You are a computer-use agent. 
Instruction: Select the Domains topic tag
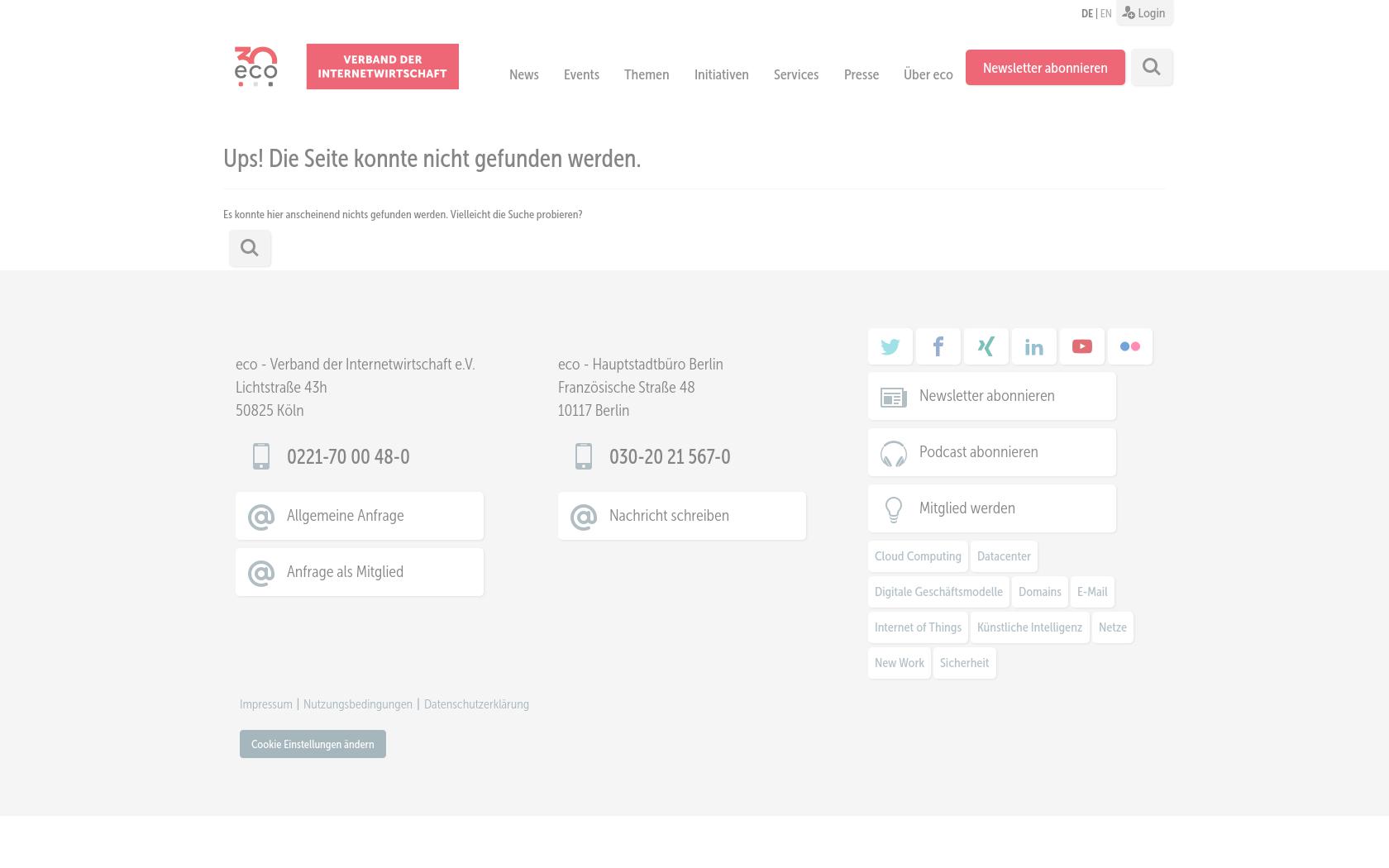click(x=1040, y=592)
